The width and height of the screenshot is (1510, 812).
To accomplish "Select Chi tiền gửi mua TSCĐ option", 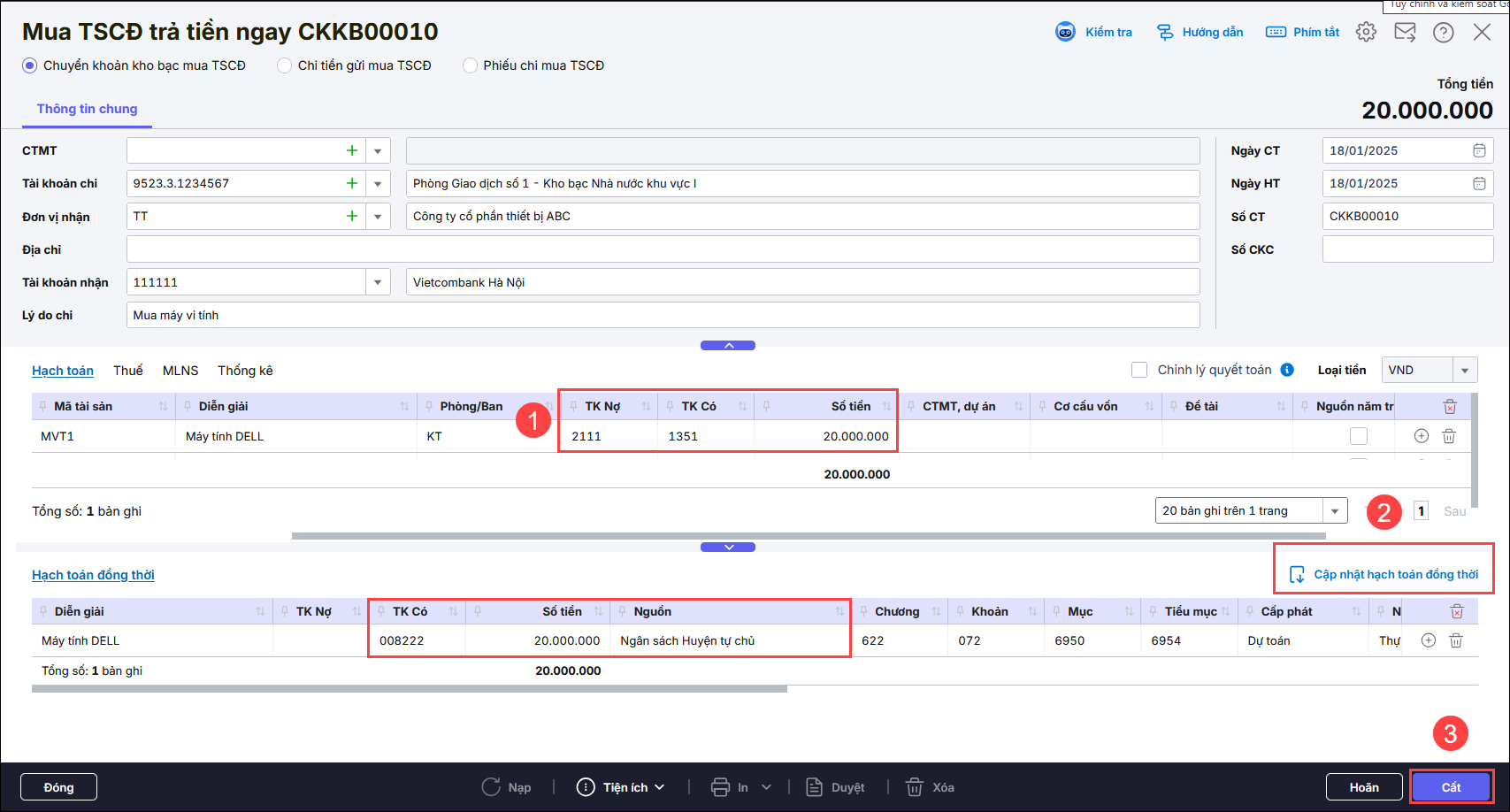I will [x=285, y=65].
